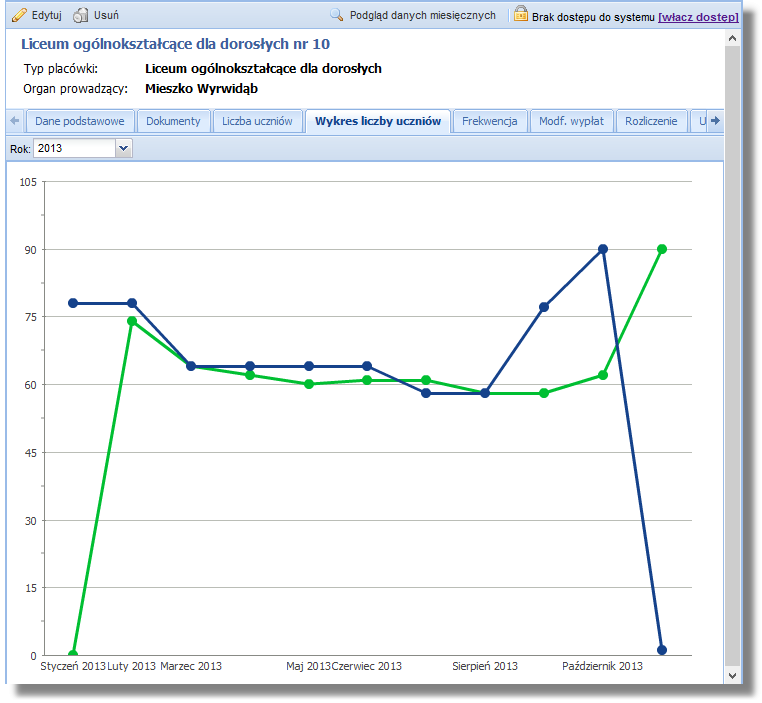Click green data point for Luty 2013

pyautogui.click(x=132, y=321)
